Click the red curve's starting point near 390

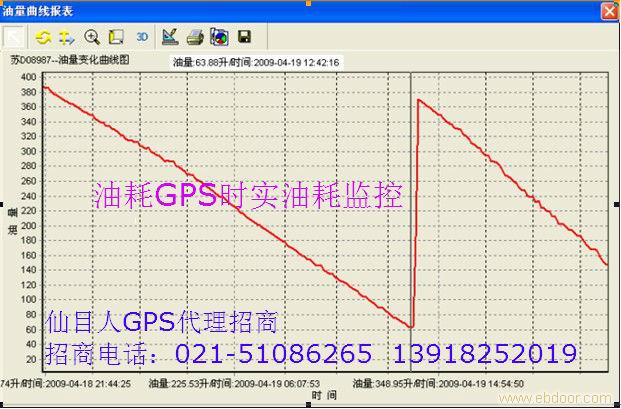click(46, 88)
